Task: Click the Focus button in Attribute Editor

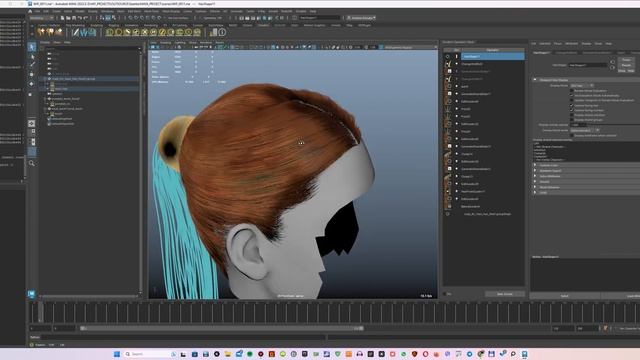Action: [x=626, y=60]
